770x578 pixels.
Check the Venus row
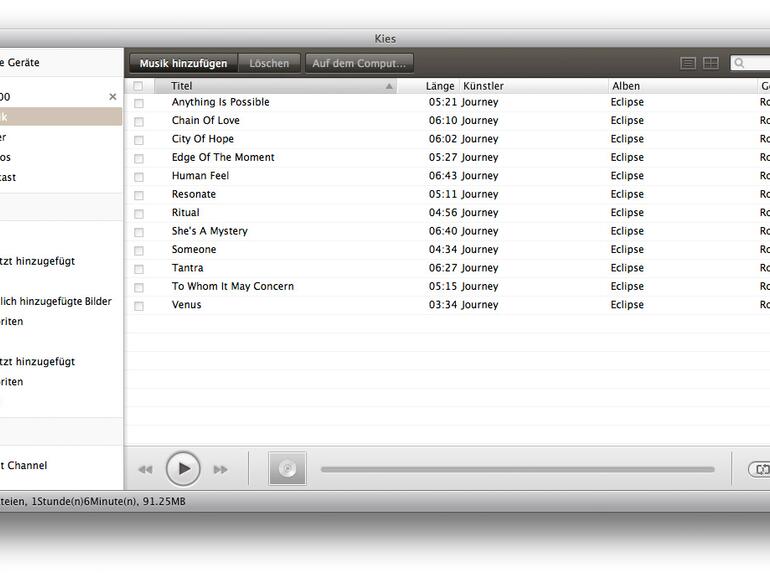tap(139, 305)
